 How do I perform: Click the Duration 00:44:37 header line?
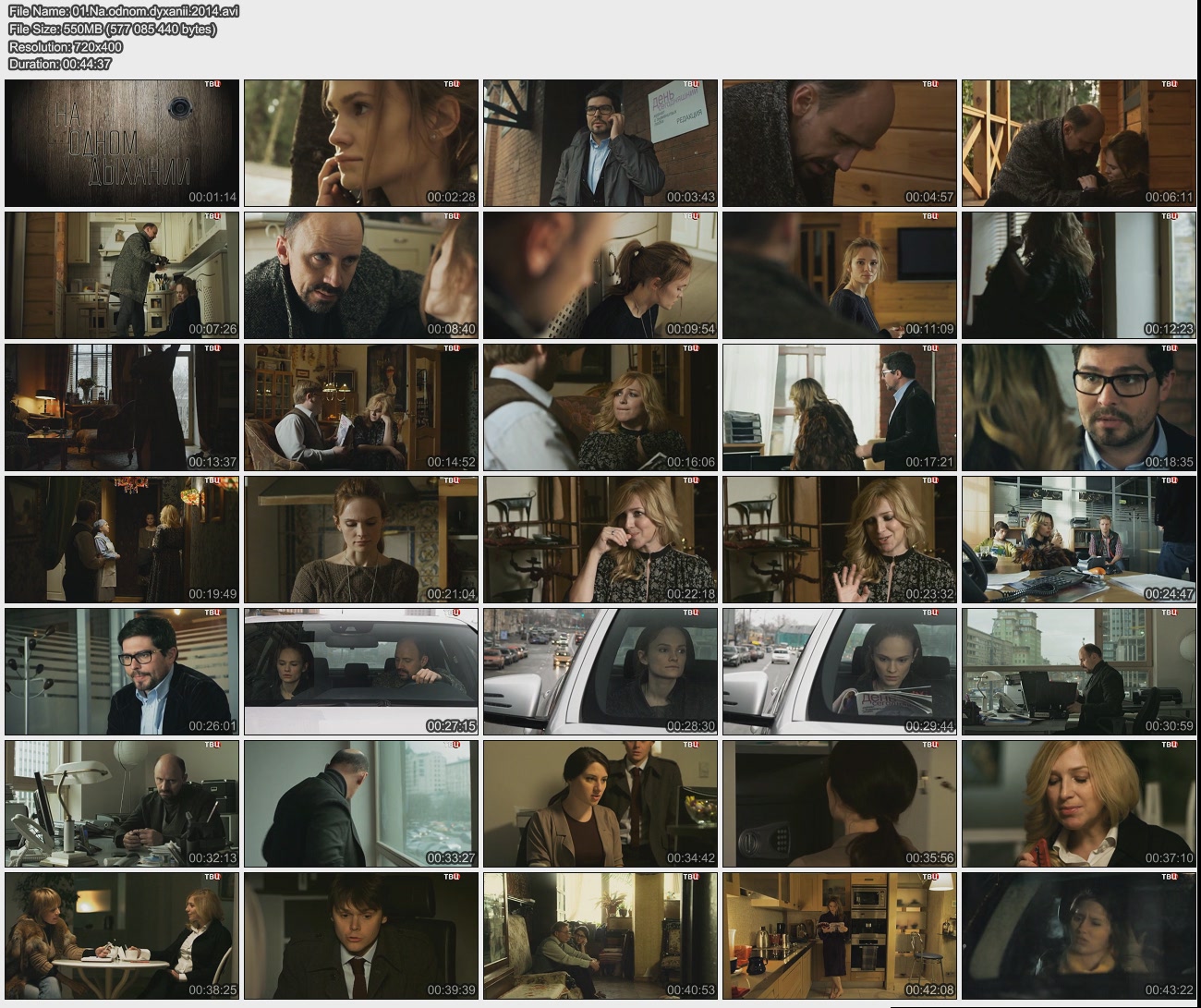pyautogui.click(x=60, y=64)
